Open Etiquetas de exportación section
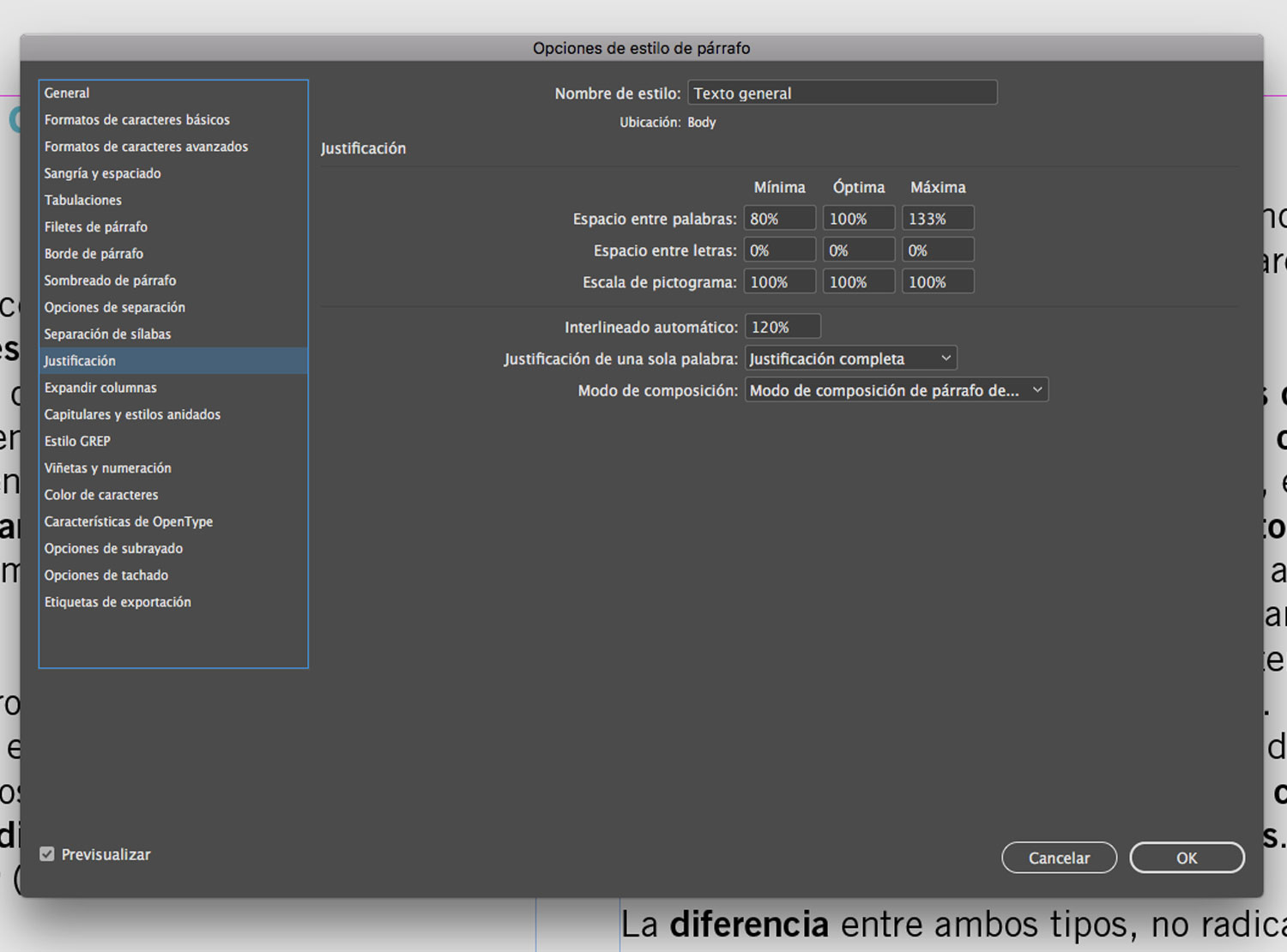1287x952 pixels. tap(118, 602)
